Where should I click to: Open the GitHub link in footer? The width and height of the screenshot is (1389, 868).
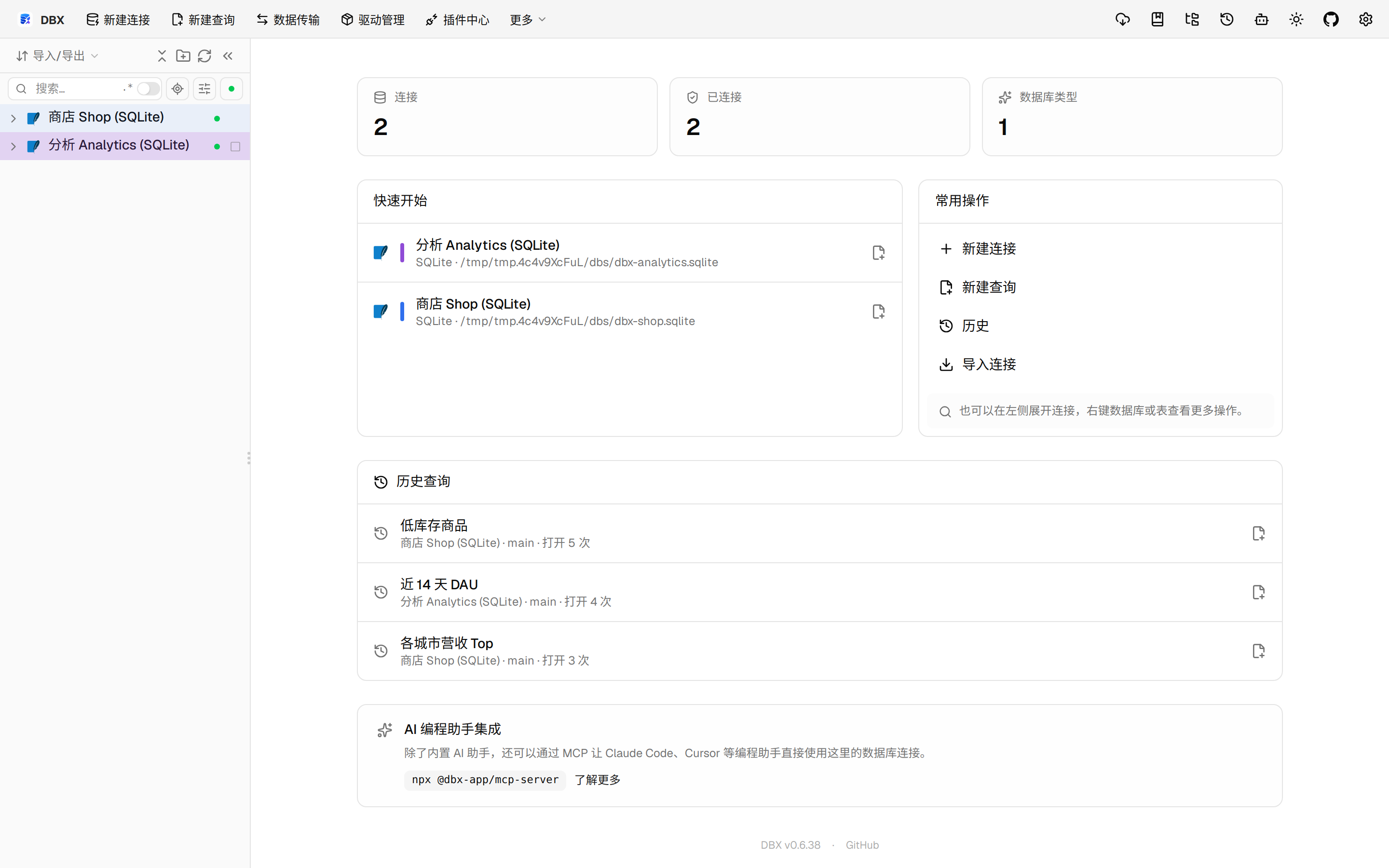pyautogui.click(x=862, y=845)
